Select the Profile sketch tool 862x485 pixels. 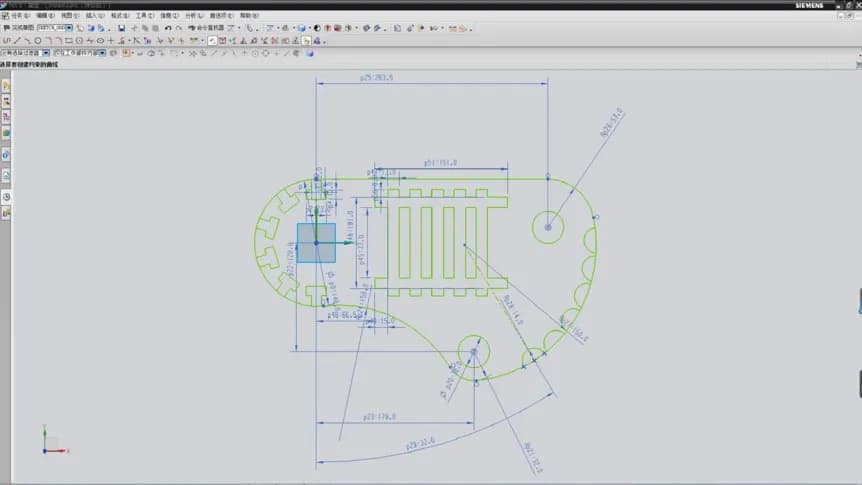6,41
